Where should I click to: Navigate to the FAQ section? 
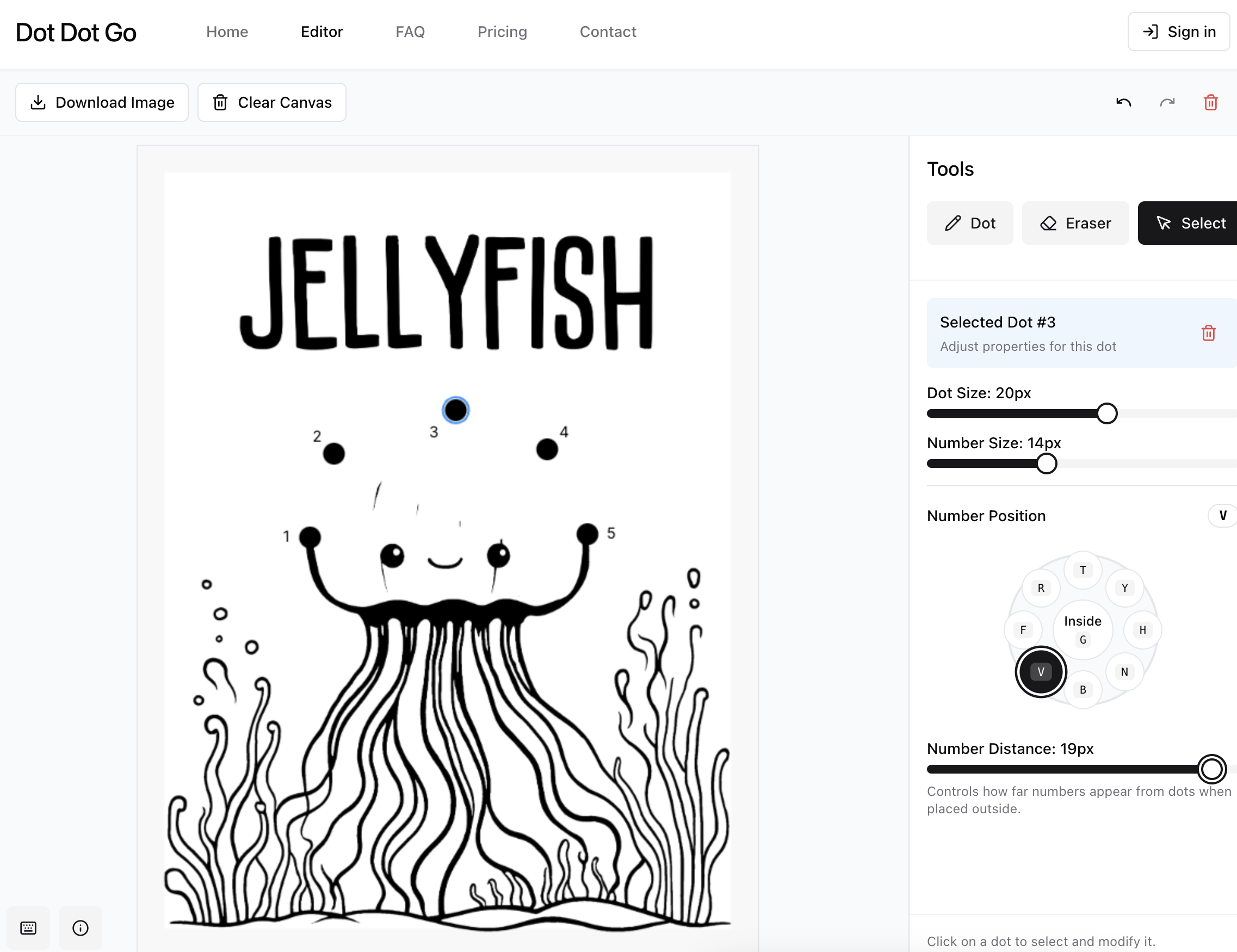point(410,32)
